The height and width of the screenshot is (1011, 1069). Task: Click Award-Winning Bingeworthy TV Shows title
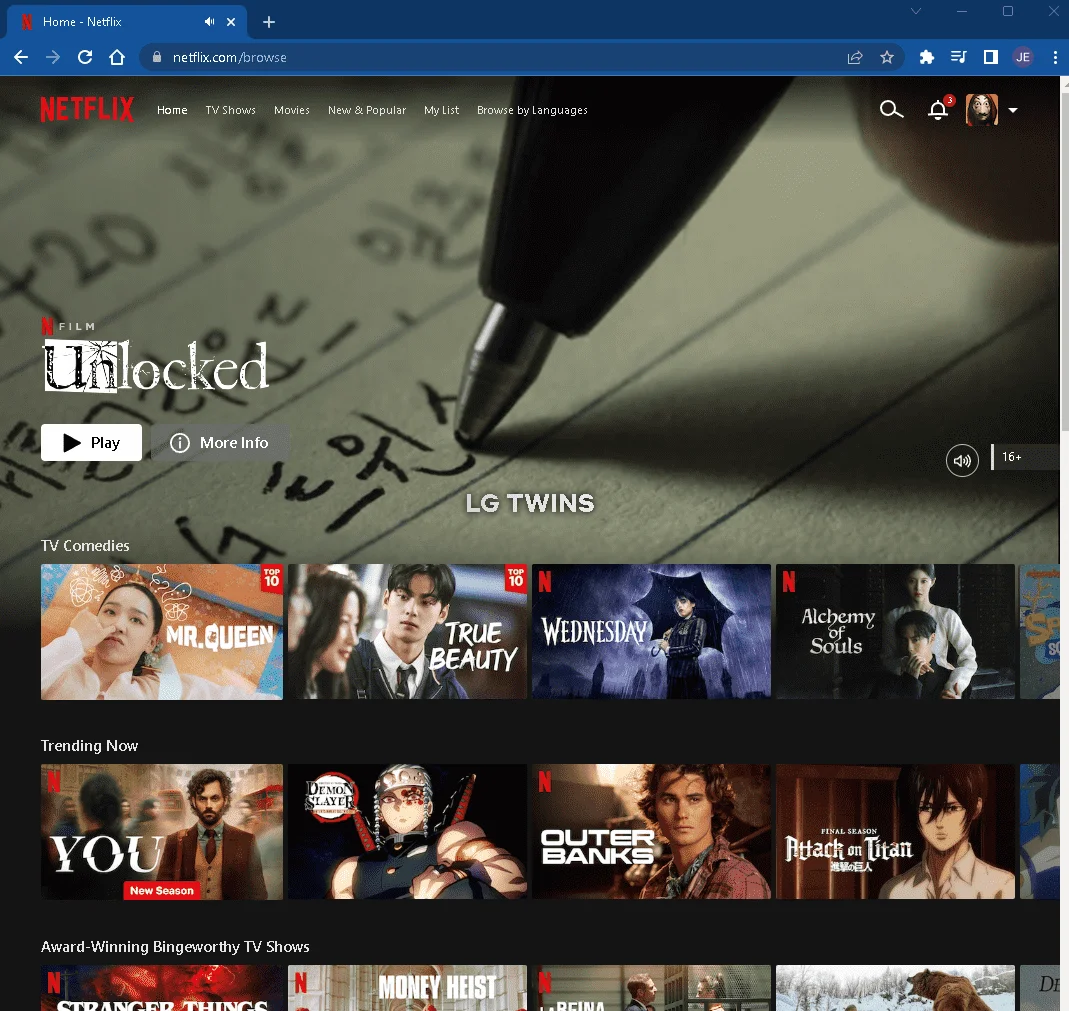(175, 947)
